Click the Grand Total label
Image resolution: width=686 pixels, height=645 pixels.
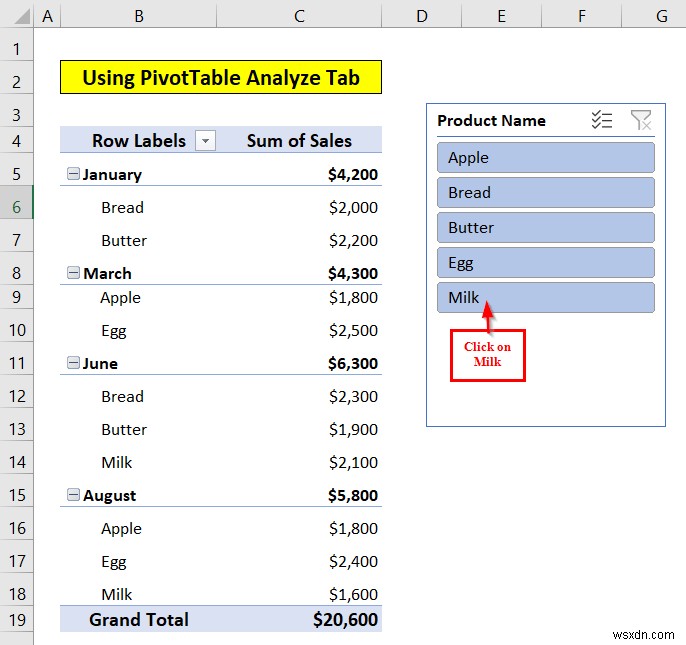coord(139,620)
